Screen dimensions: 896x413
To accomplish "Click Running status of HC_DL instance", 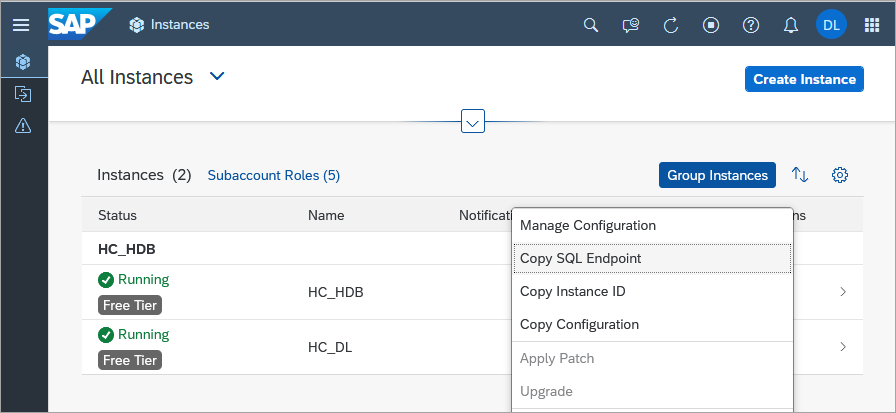I will click(x=134, y=335).
